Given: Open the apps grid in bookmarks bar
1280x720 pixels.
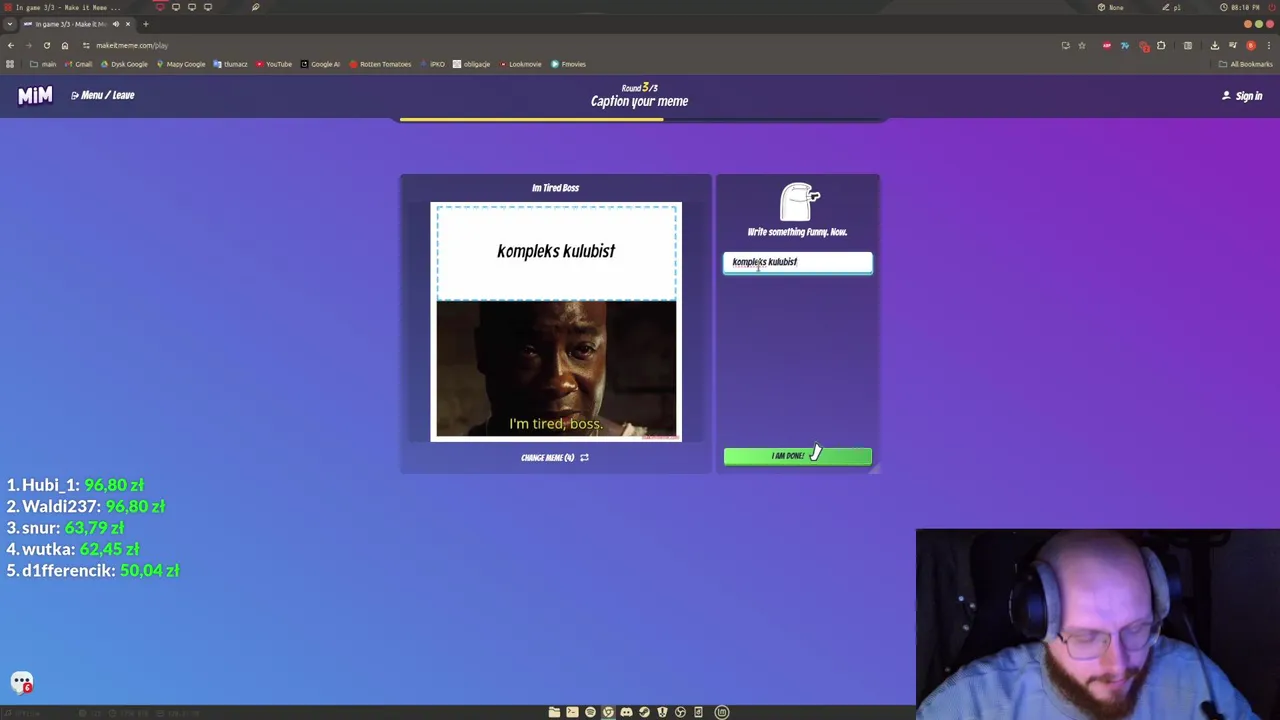Looking at the screenshot, I should pyautogui.click(x=10, y=64).
